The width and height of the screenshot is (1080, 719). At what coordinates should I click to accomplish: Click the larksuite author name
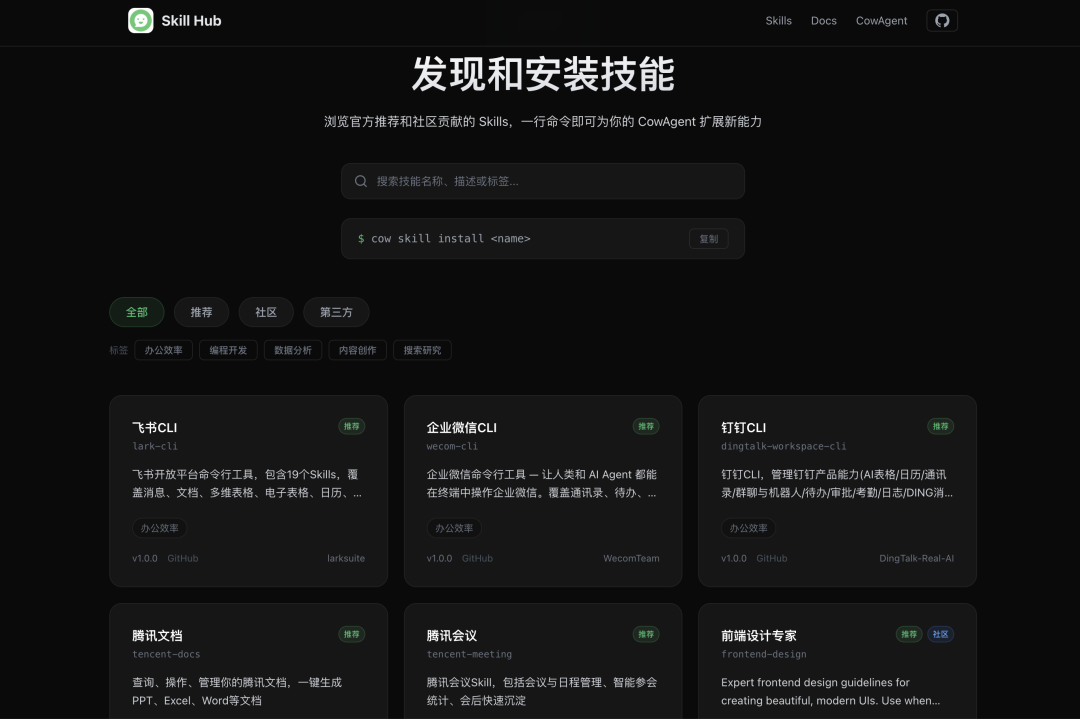346,559
